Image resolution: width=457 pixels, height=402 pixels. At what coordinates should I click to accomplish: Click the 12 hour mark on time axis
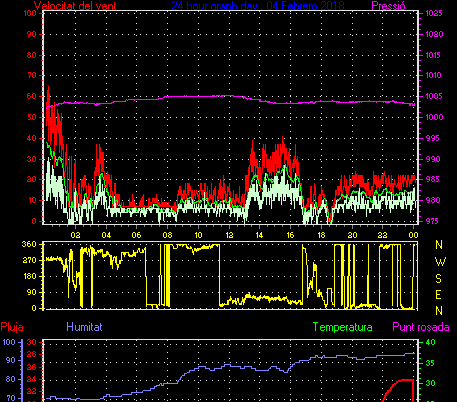pyautogui.click(x=229, y=235)
